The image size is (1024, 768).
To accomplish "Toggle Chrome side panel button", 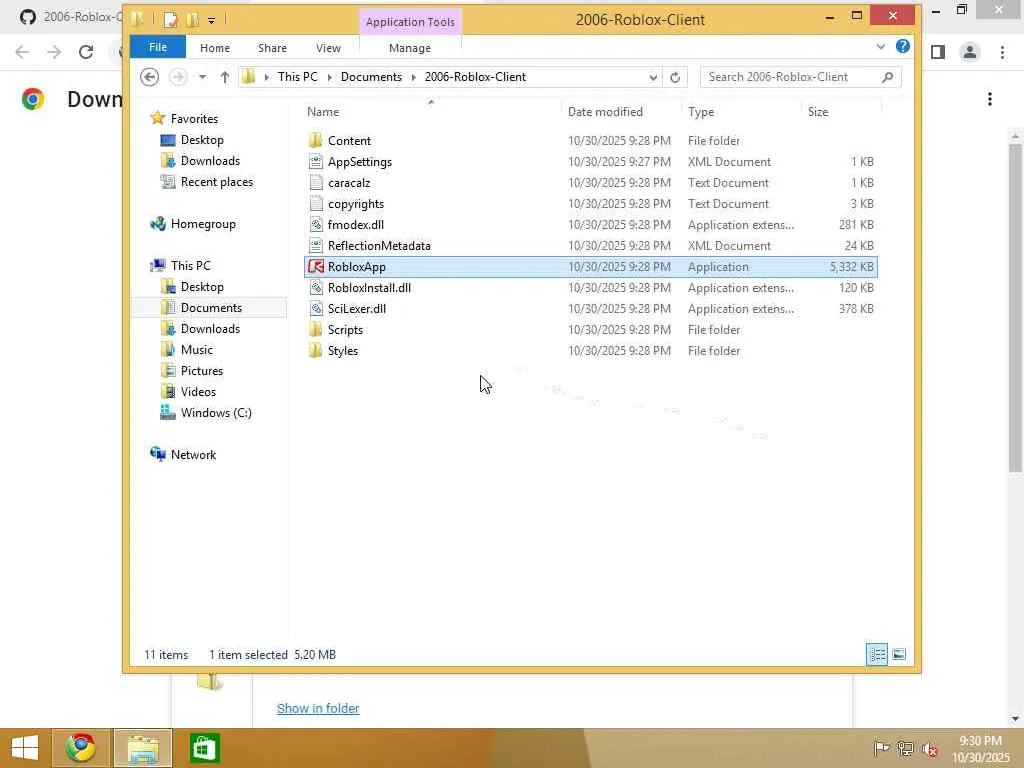I will [938, 52].
